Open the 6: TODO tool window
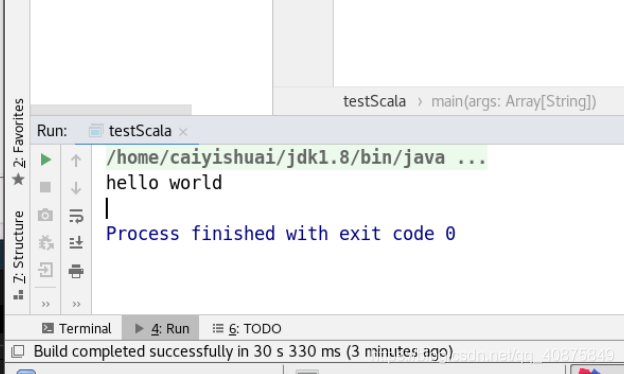This screenshot has width=624, height=374. (247, 329)
